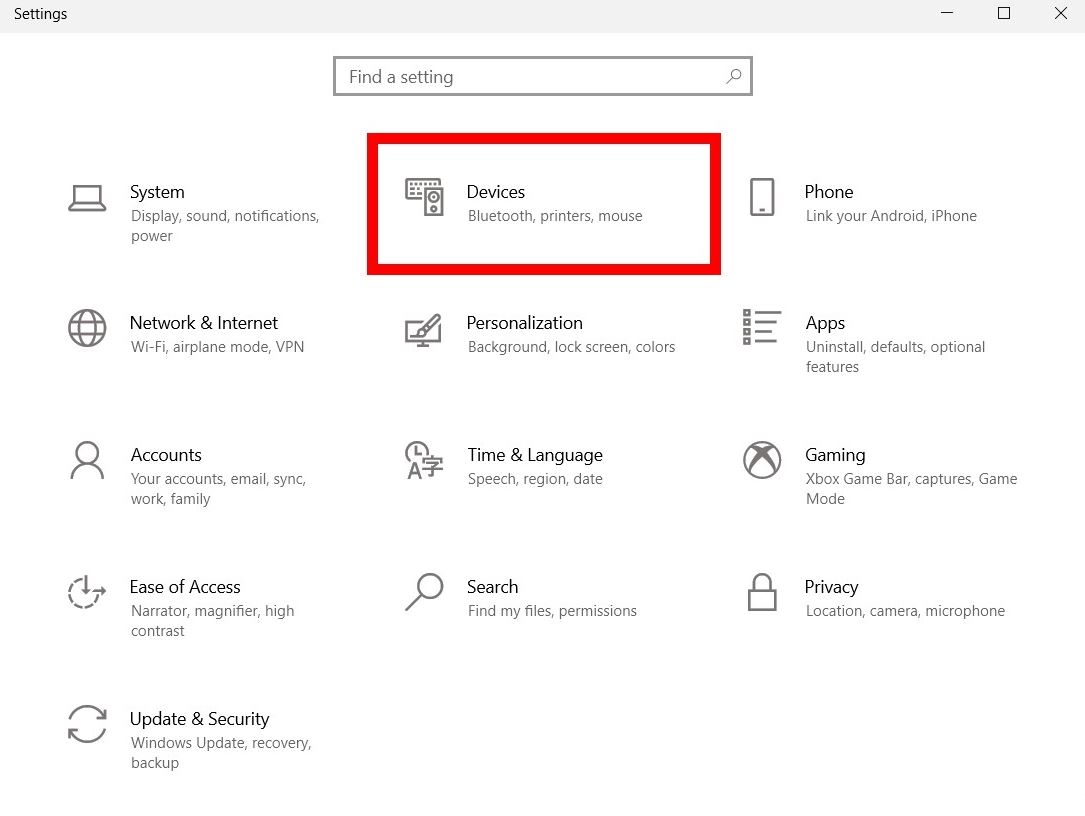This screenshot has height=816, width=1085.
Task: Open the System settings heading
Action: 157,192
